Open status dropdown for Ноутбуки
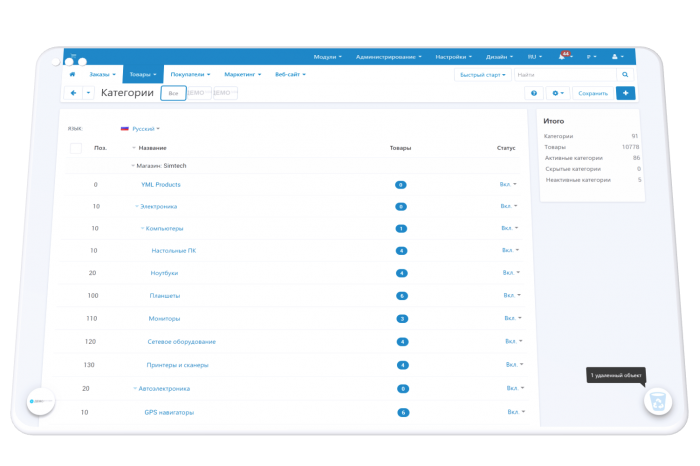This screenshot has width=700, height=466. pyautogui.click(x=511, y=272)
